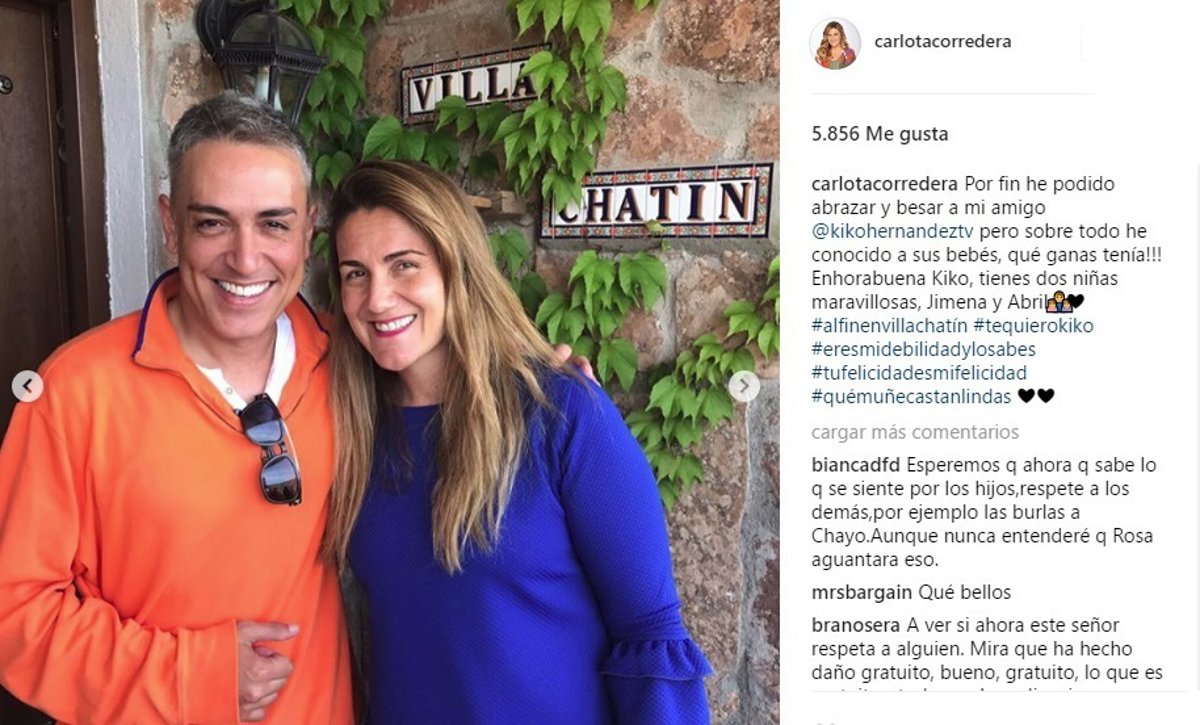Viewport: 1200px width, 725px height.
Task: Go to previous photo with left arrow
Action: [27, 386]
